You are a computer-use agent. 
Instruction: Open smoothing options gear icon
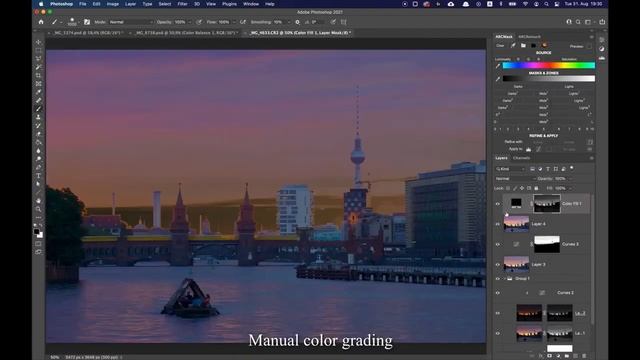(x=298, y=22)
